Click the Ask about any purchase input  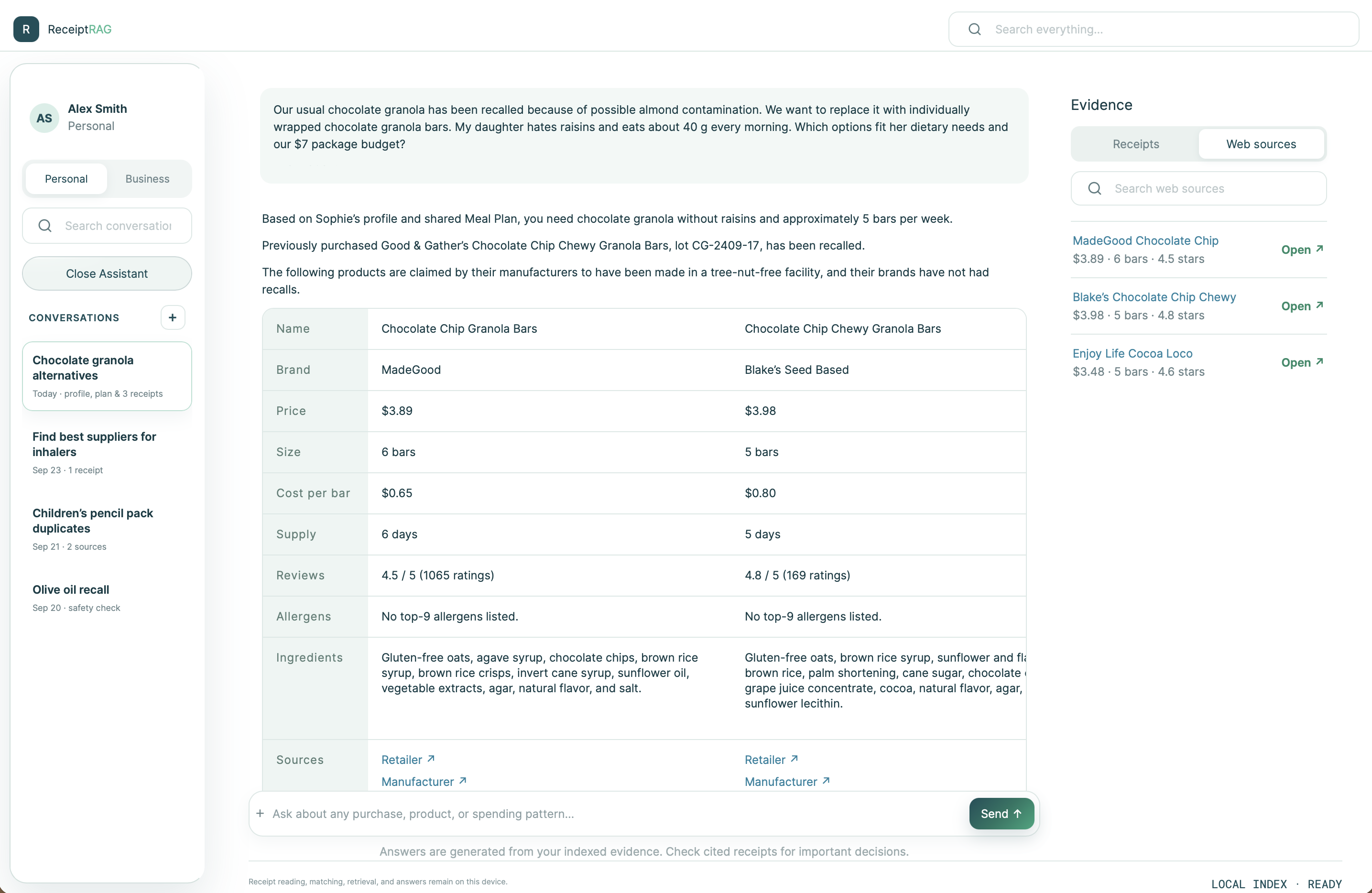pyautogui.click(x=617, y=814)
